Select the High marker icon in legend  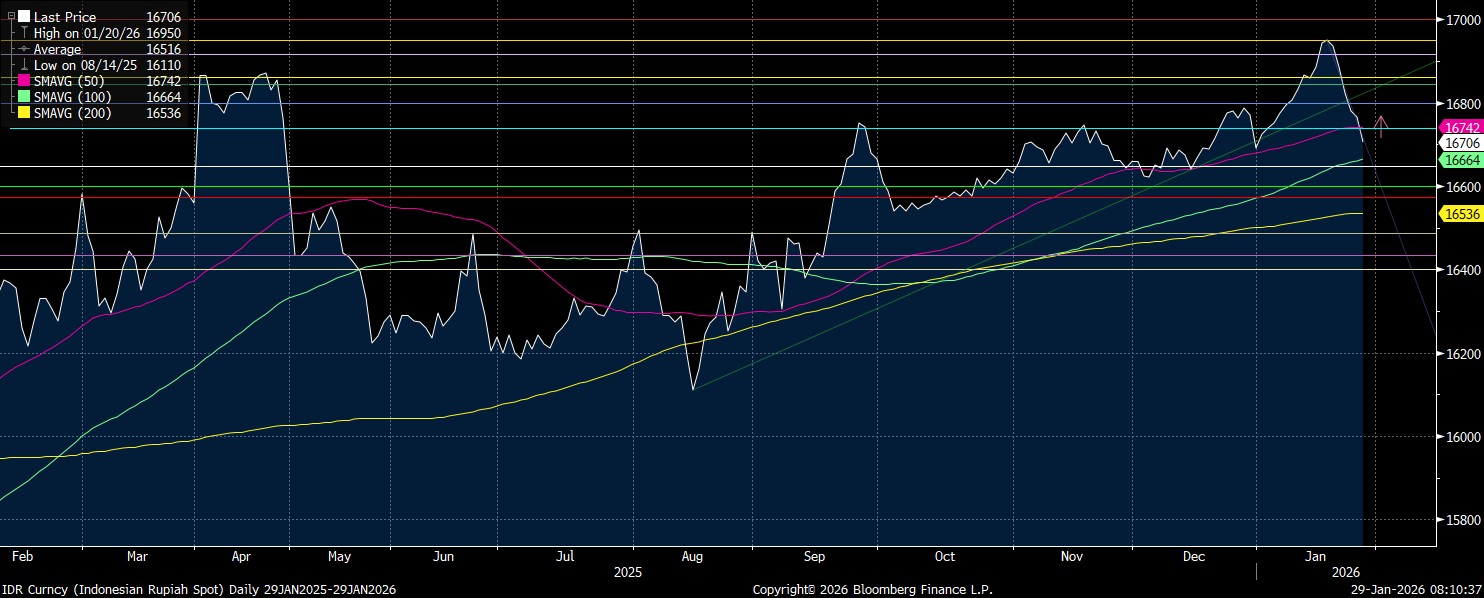[x=24, y=33]
